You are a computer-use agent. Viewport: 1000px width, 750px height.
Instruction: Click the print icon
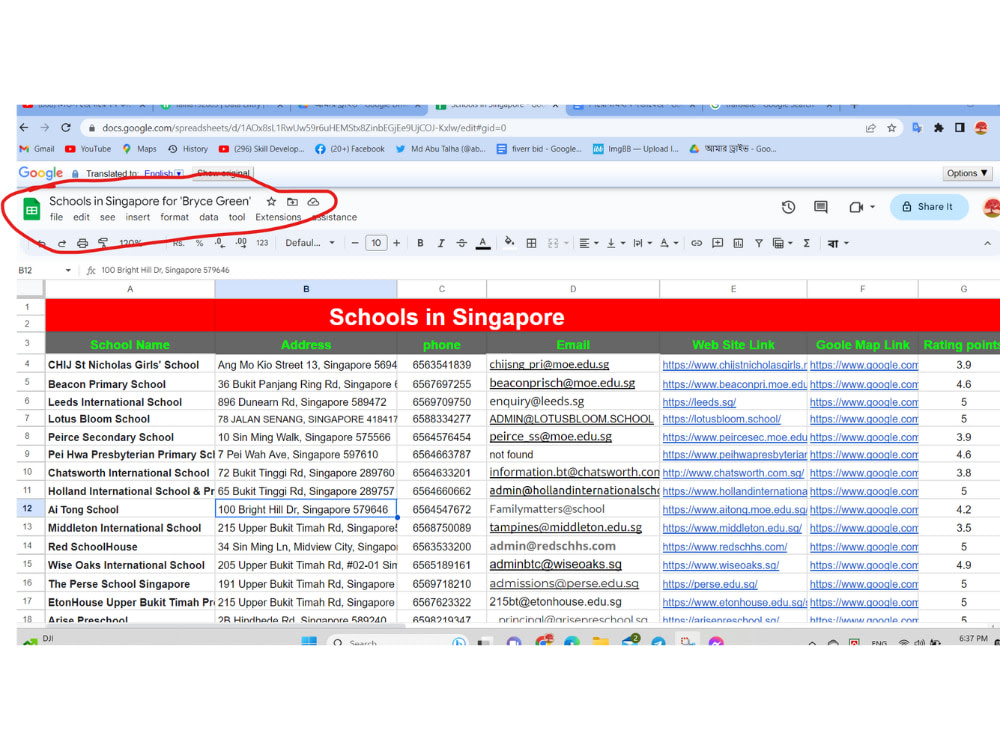tap(82, 243)
